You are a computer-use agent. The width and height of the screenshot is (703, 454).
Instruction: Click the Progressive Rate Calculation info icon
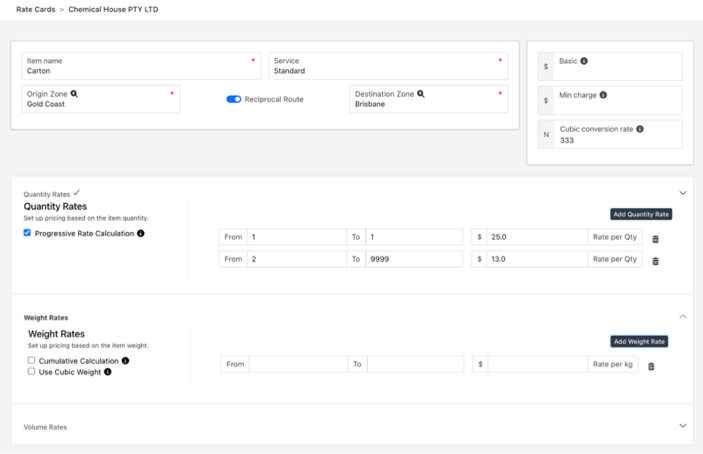click(141, 233)
